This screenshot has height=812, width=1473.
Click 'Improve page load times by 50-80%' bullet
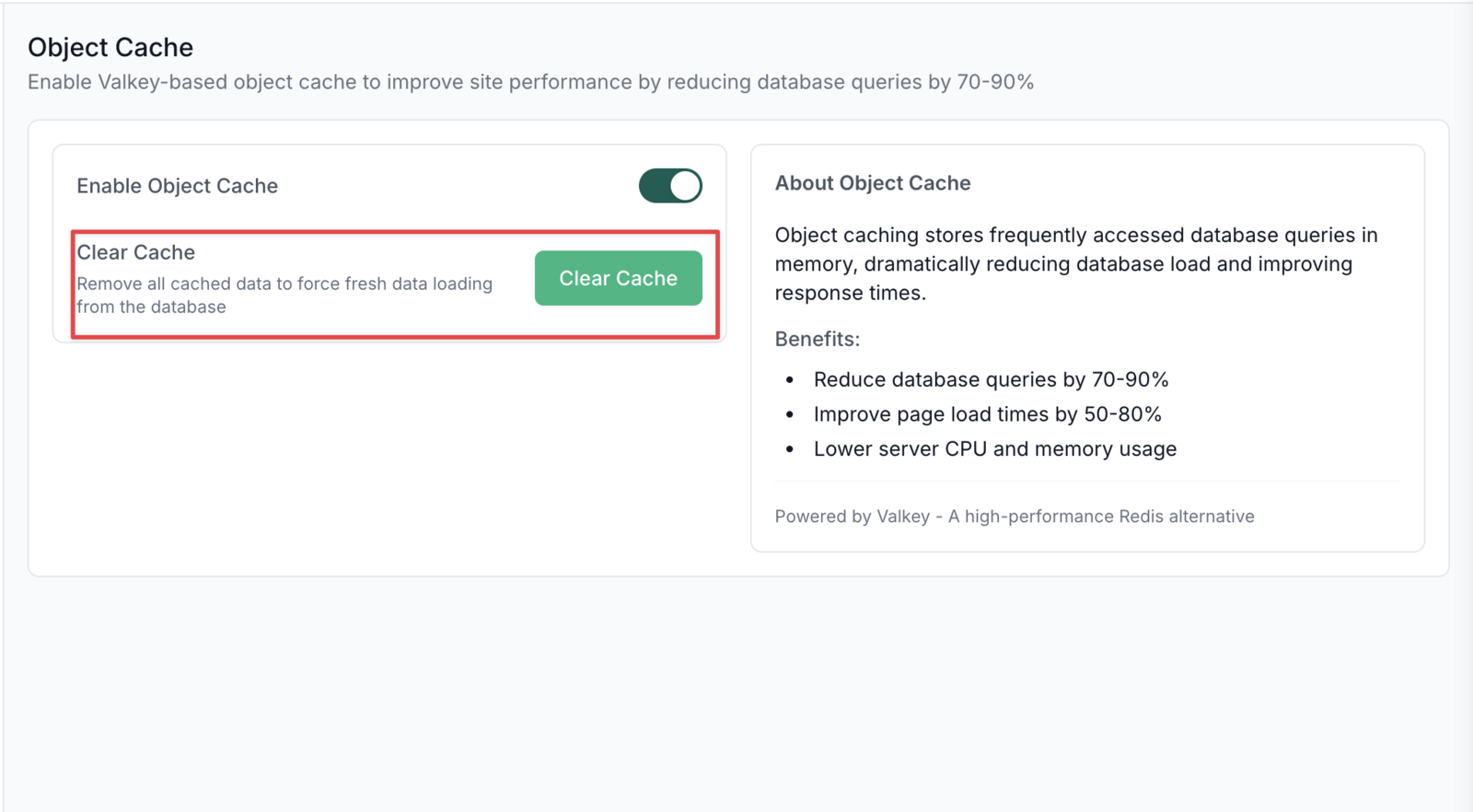click(x=987, y=414)
